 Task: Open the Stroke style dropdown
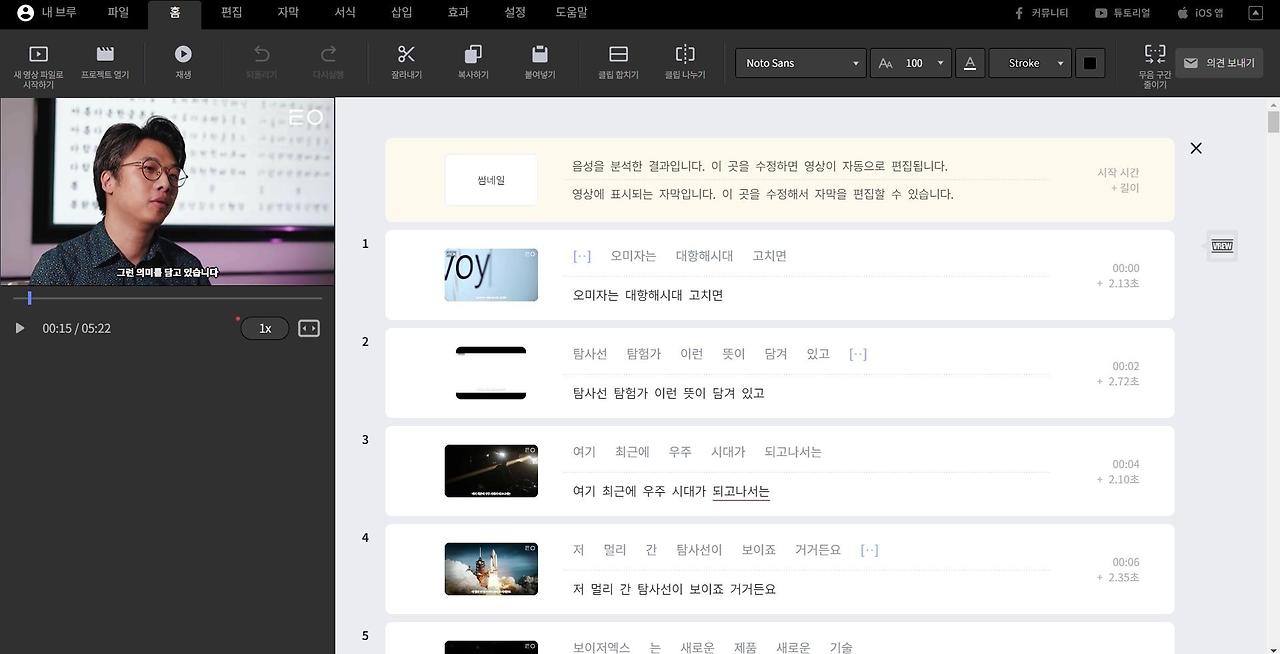pyautogui.click(x=1030, y=63)
